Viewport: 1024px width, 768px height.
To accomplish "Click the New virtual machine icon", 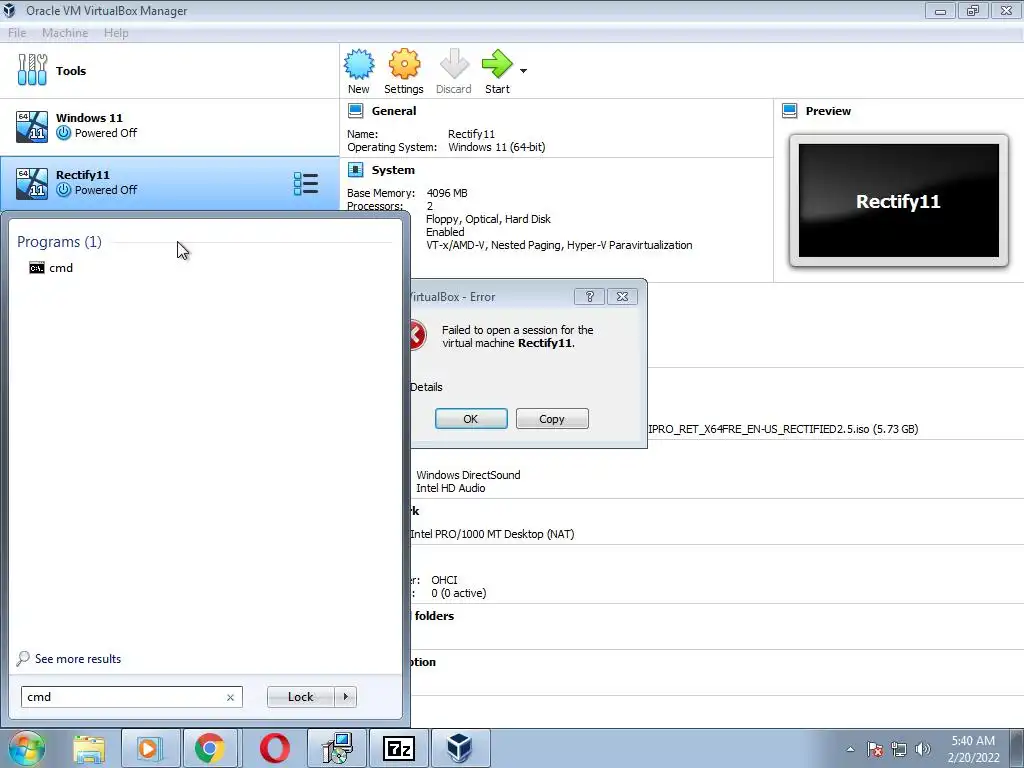I will click(359, 65).
